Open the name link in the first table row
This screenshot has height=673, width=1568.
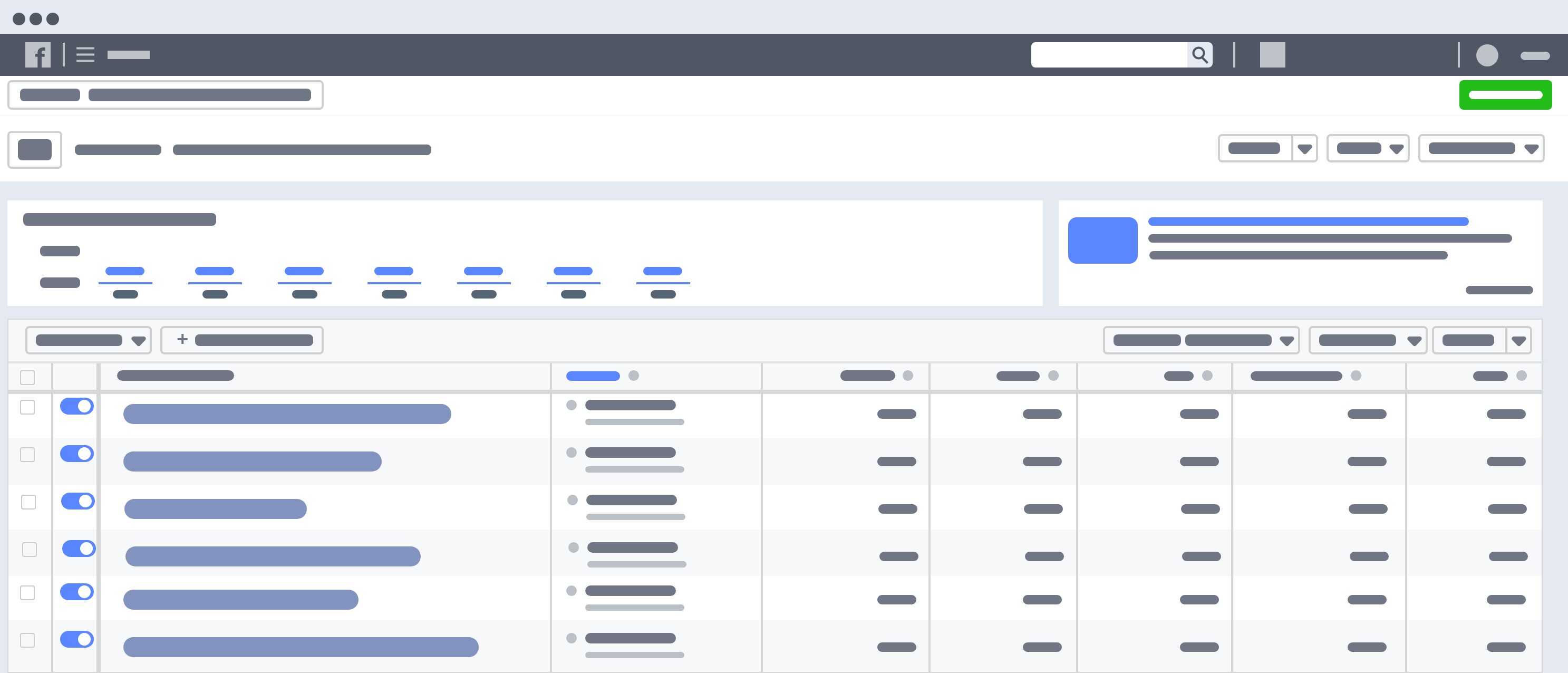click(287, 414)
